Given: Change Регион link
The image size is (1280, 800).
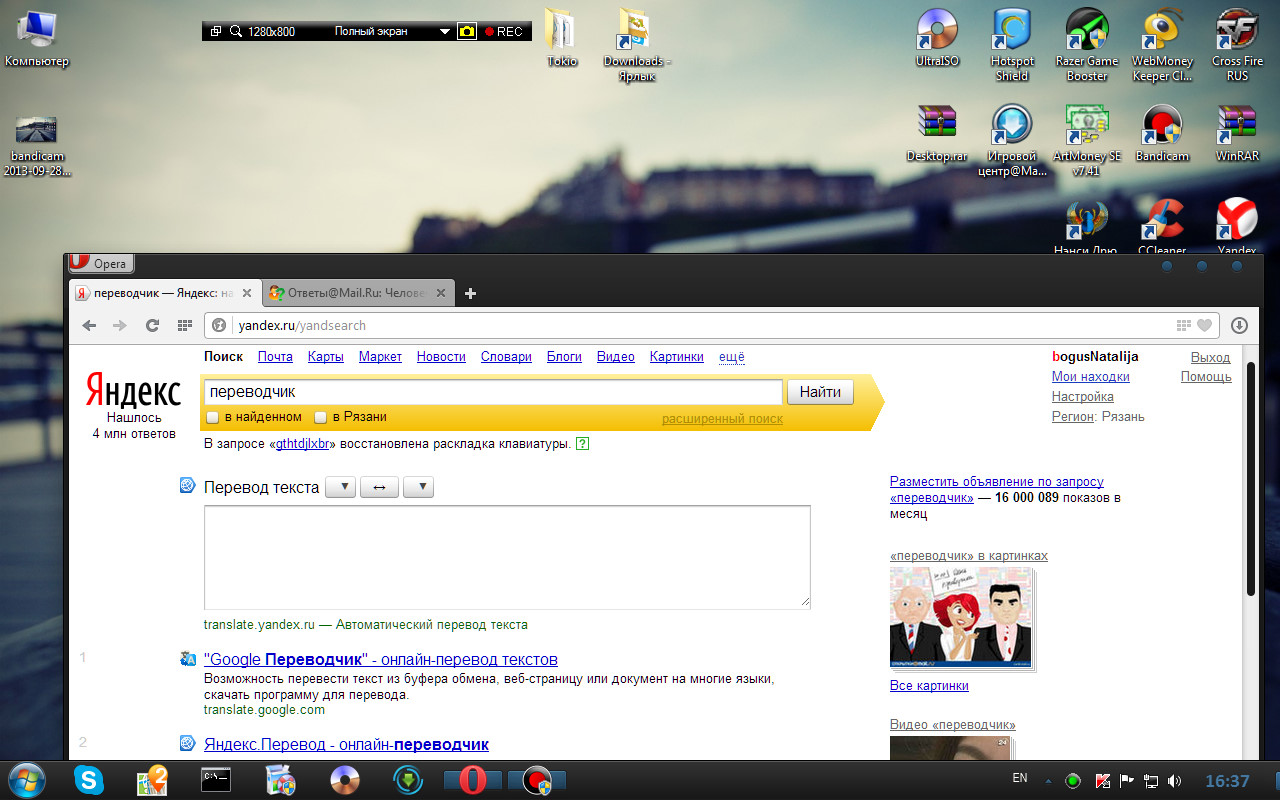Looking at the screenshot, I should [1073, 417].
